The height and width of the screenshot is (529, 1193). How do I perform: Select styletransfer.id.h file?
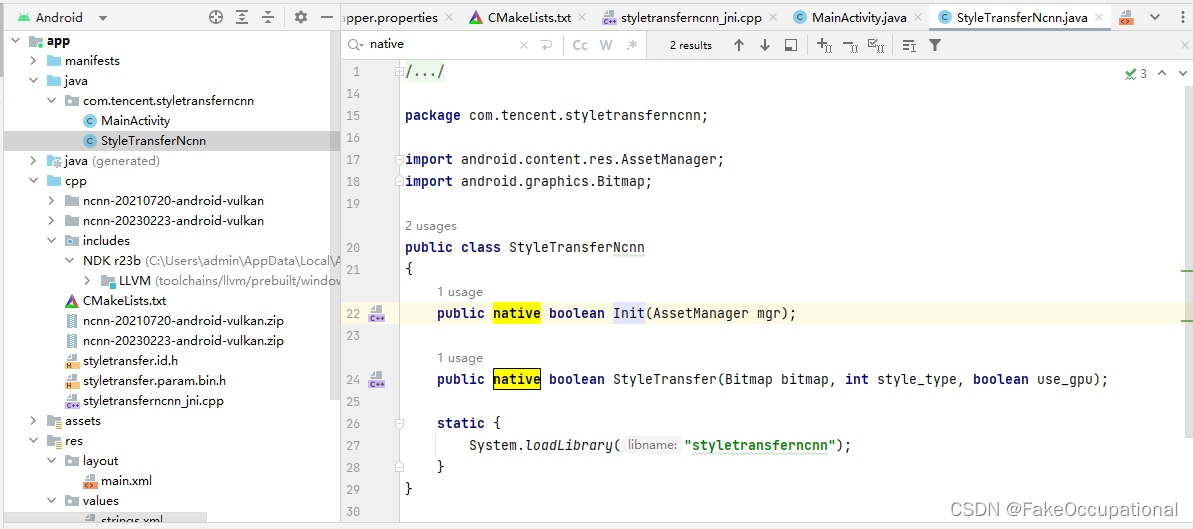click(x=130, y=361)
